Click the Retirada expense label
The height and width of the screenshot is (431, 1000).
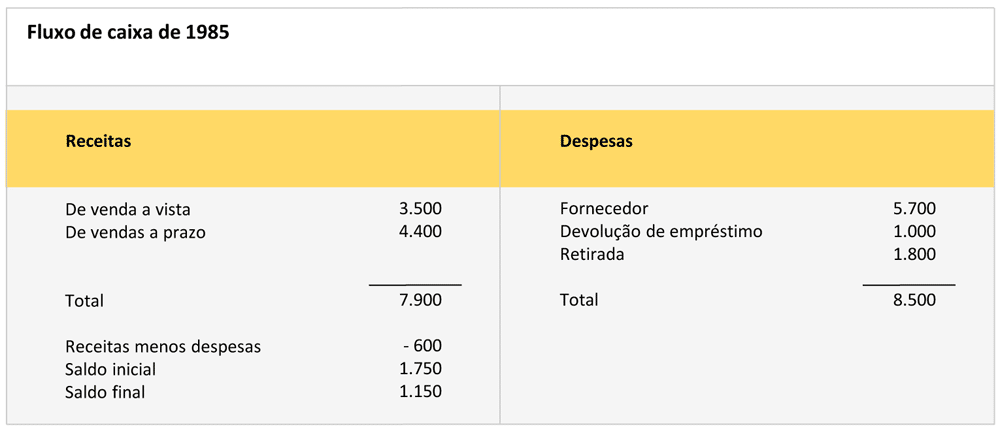coord(592,254)
